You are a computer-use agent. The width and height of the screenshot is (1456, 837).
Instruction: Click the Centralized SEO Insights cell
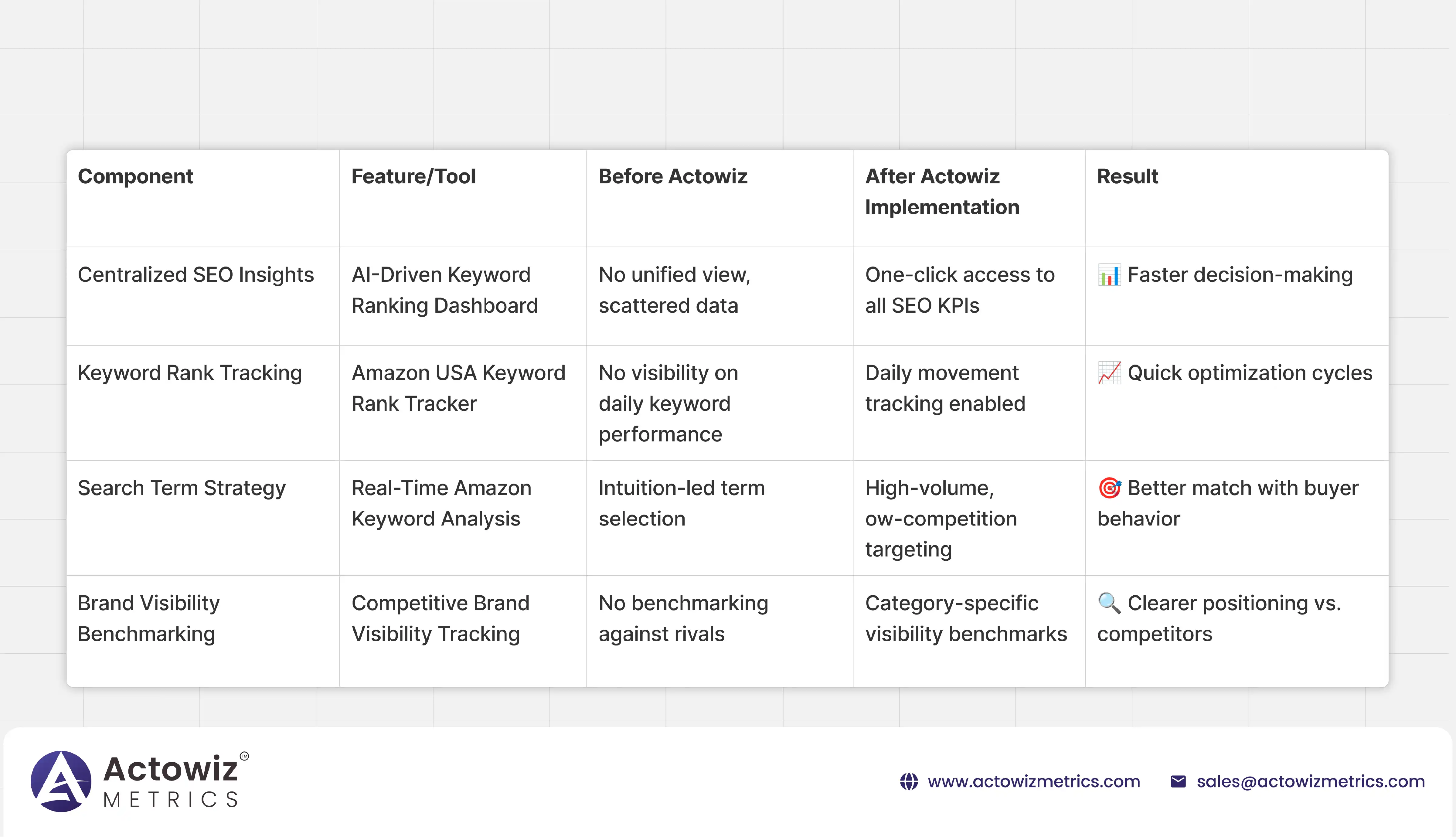click(196, 275)
